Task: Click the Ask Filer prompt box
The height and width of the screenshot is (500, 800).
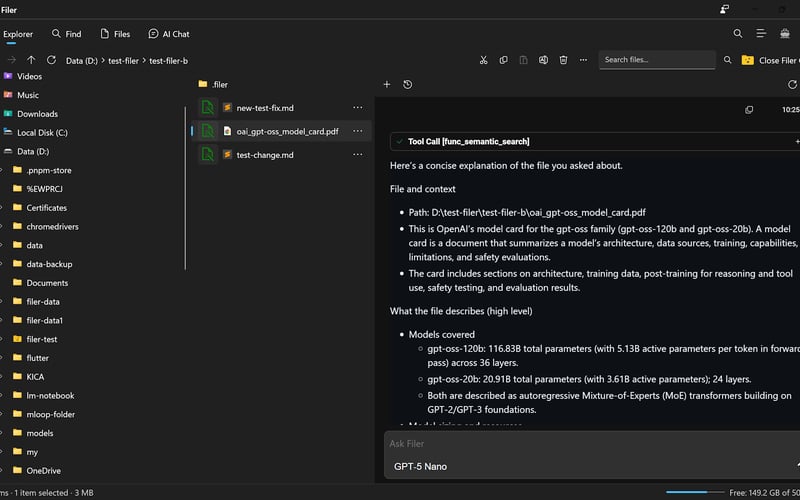Action: click(x=592, y=443)
